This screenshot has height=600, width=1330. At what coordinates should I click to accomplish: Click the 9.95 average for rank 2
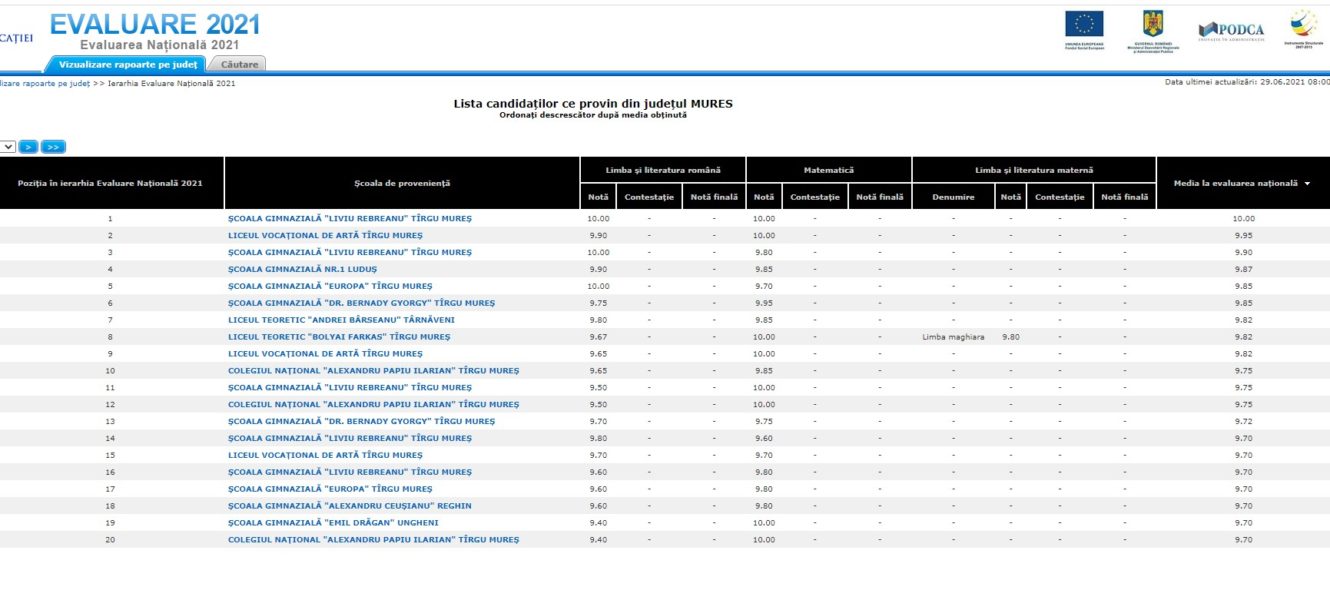coord(1243,235)
